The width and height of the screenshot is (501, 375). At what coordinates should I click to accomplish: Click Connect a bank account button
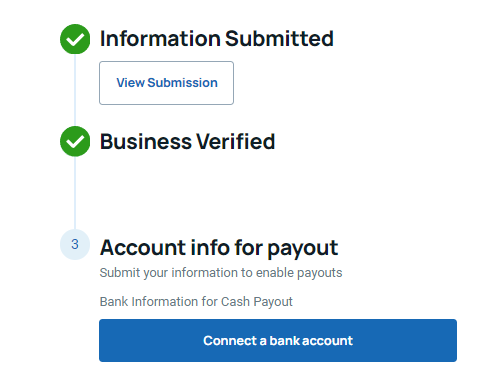278,340
